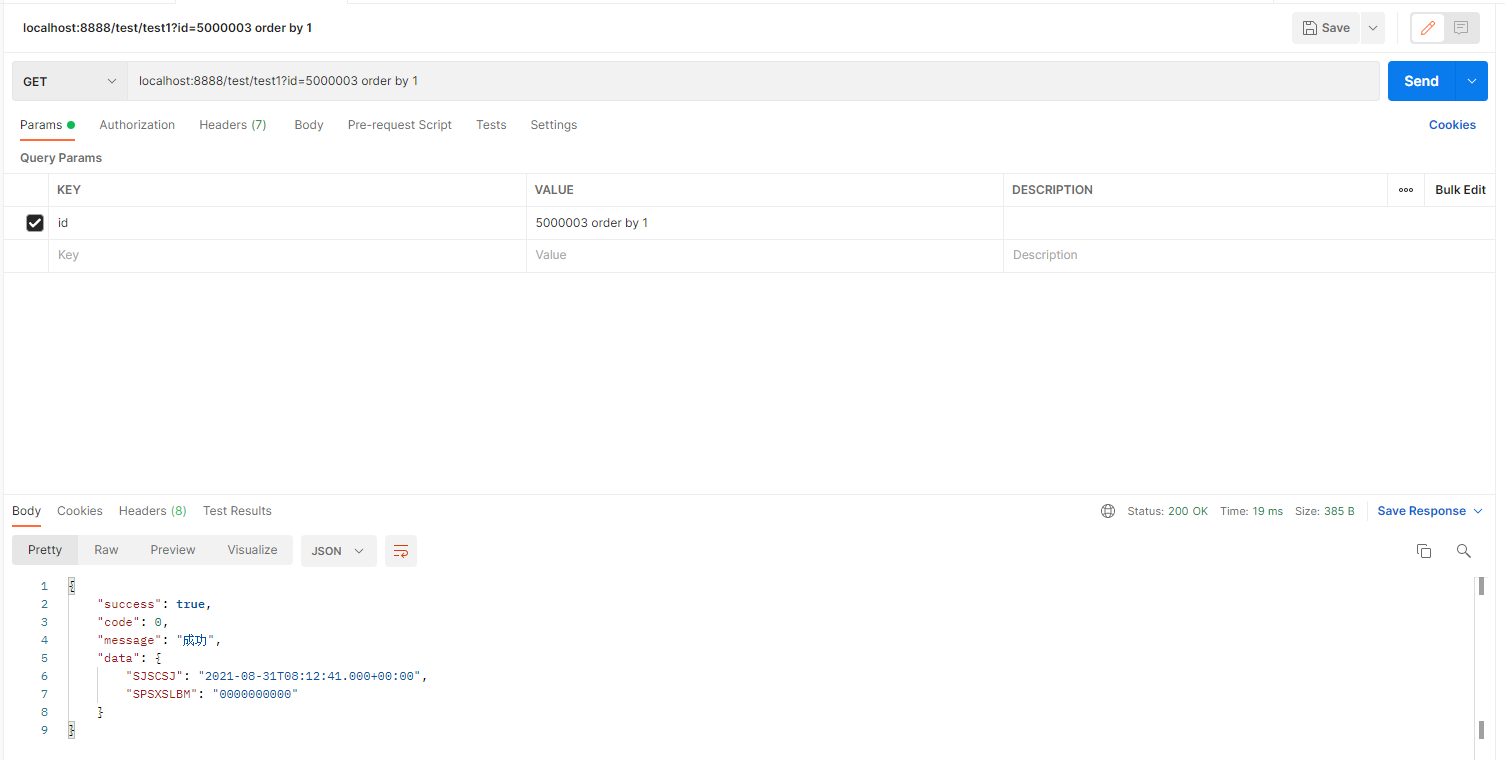Switch to the request Body tab
Screen dimensions: 1505x760
tap(309, 125)
